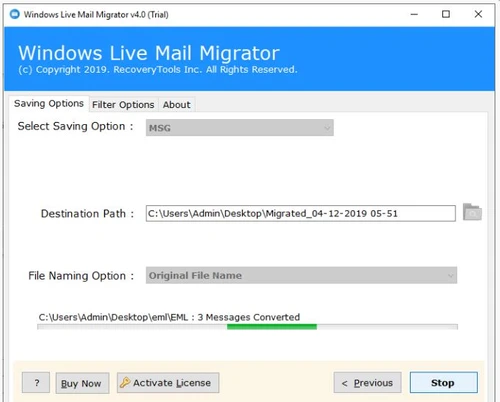Viewport: 500px width, 402px height.
Task: Click the folder browse icon beside Destination Path
Action: 472,212
